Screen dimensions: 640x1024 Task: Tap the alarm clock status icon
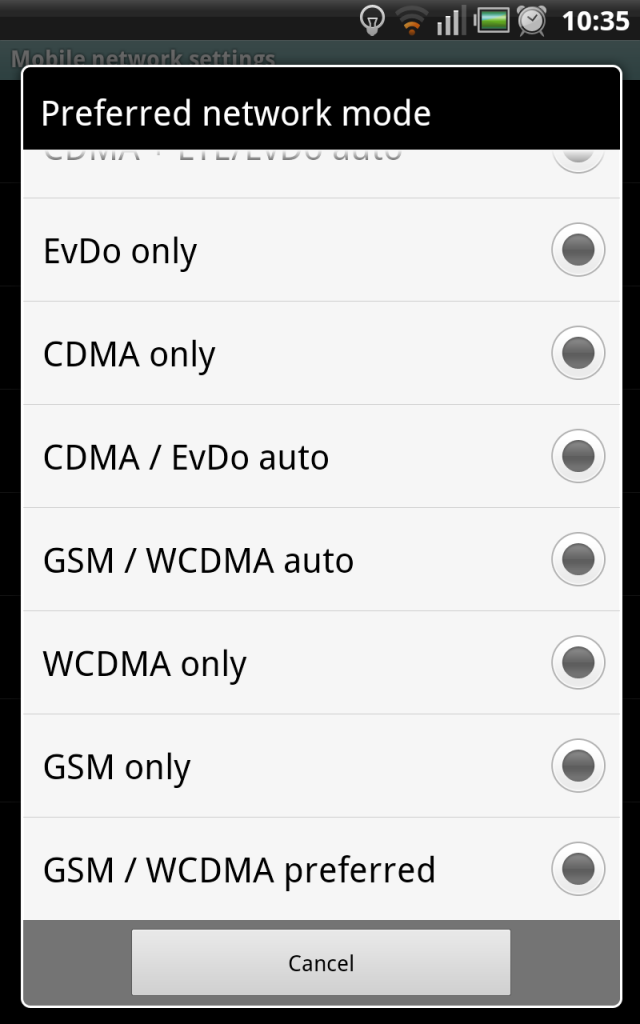point(532,20)
